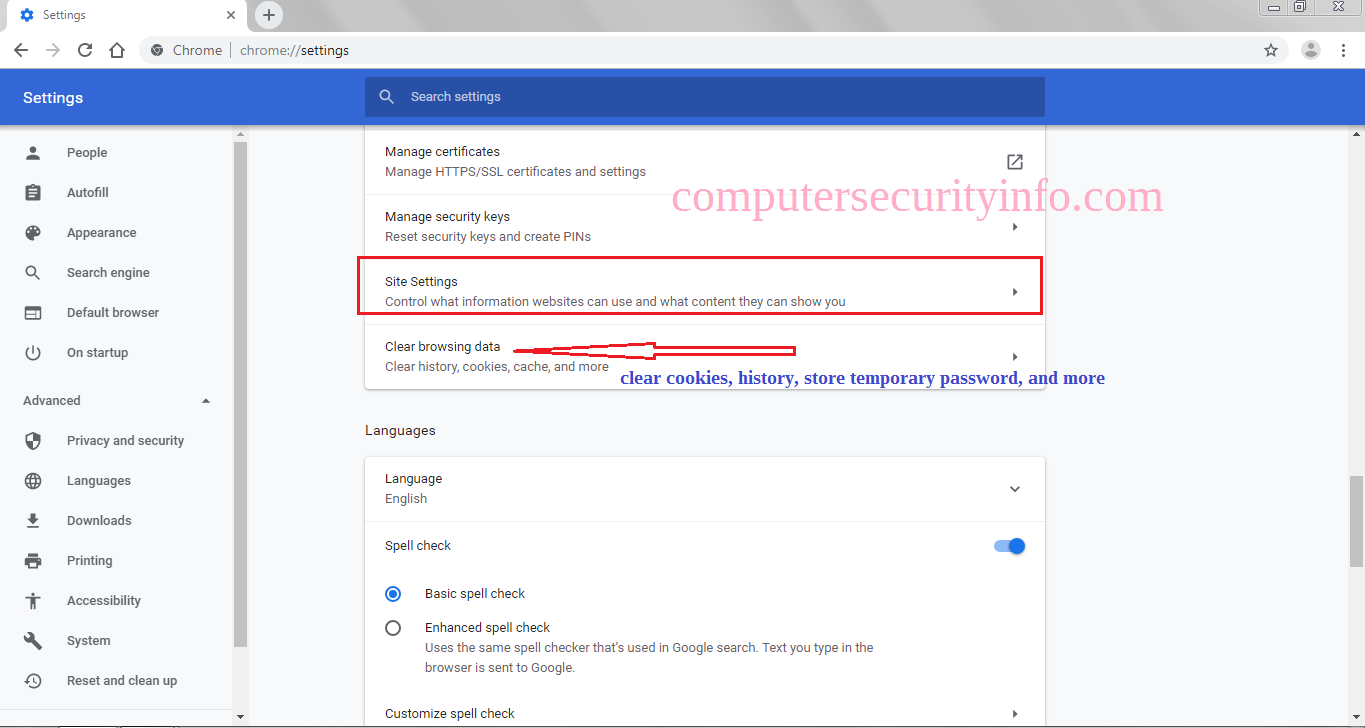This screenshot has height=728, width=1365.
Task: Click the Settings header title
Action: (53, 98)
